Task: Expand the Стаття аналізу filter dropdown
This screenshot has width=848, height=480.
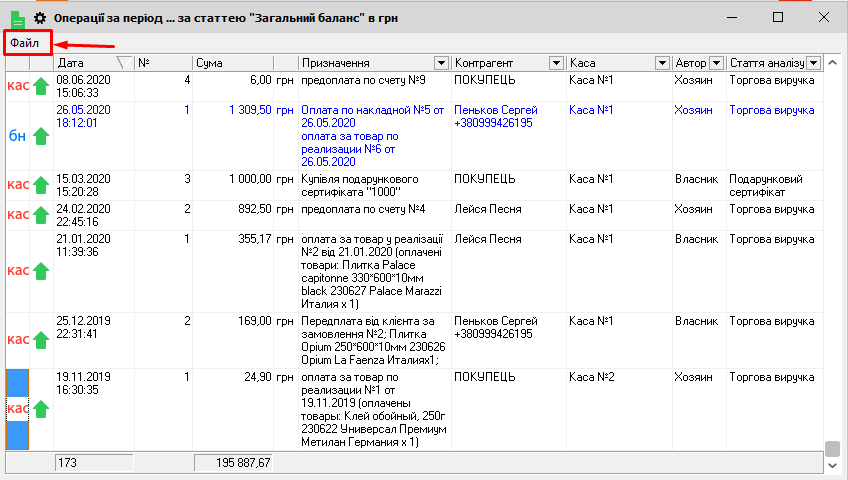Action: tap(813, 63)
